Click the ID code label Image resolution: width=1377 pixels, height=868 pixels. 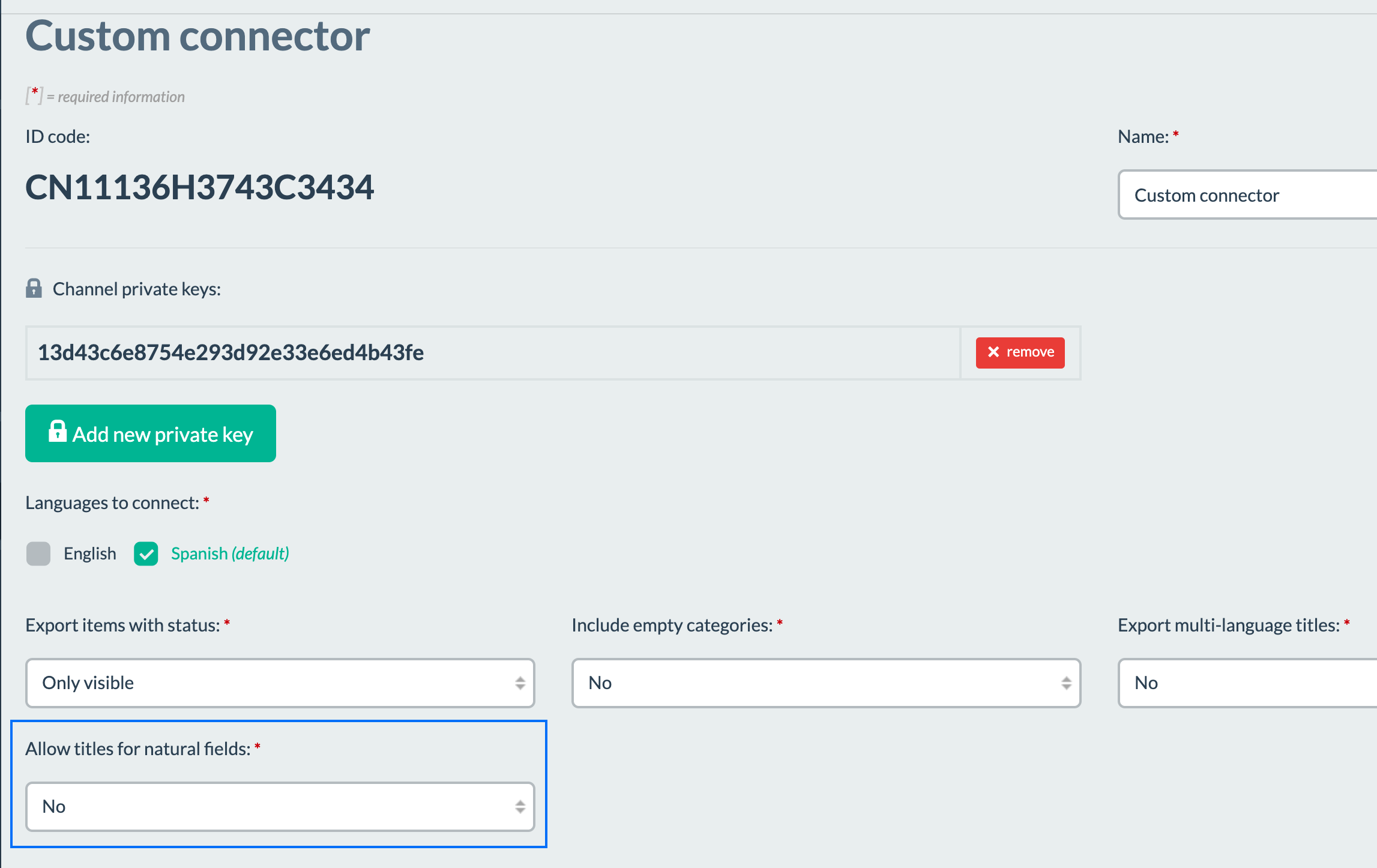pos(58,136)
